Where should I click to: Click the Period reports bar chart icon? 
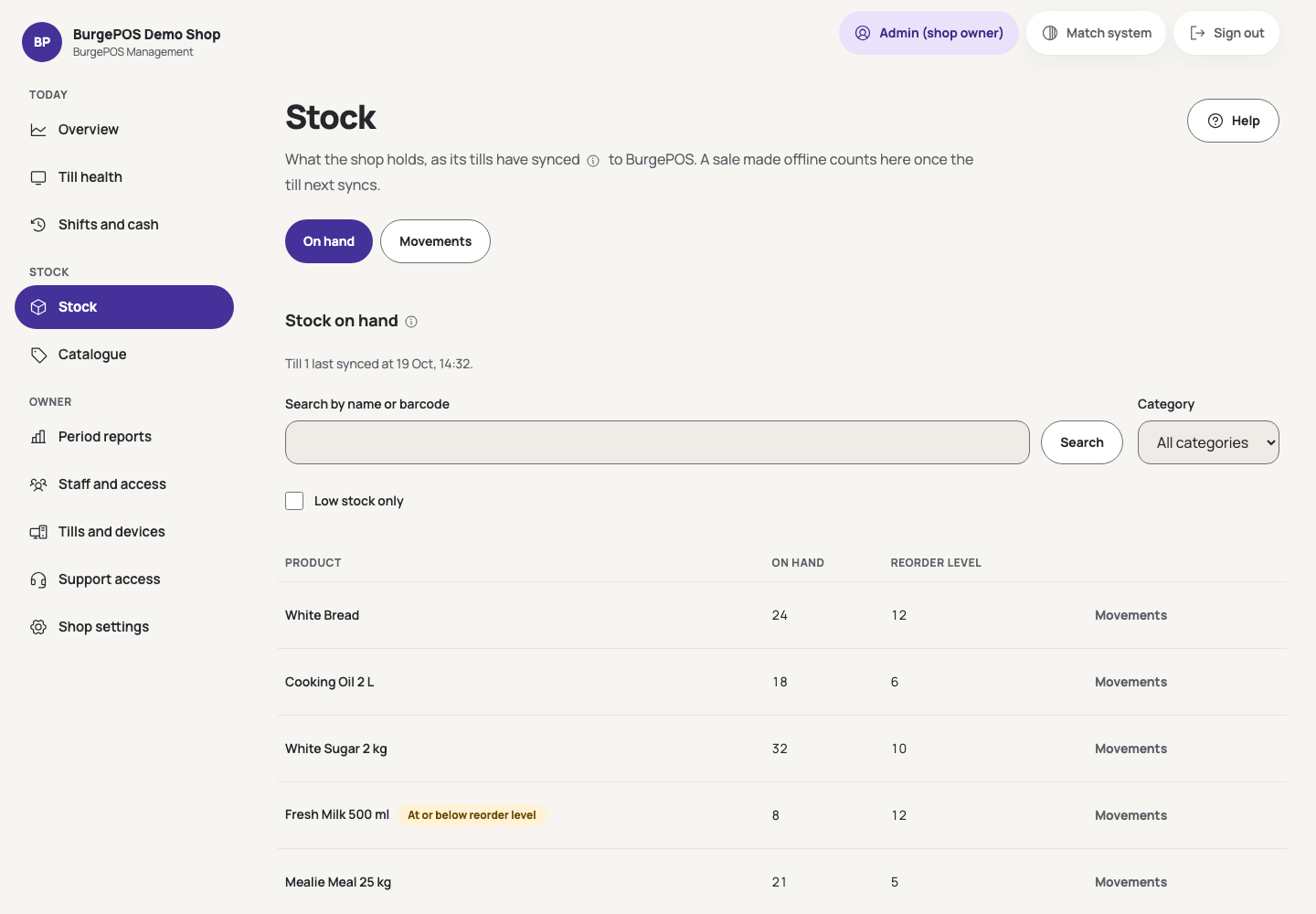pyautogui.click(x=38, y=437)
